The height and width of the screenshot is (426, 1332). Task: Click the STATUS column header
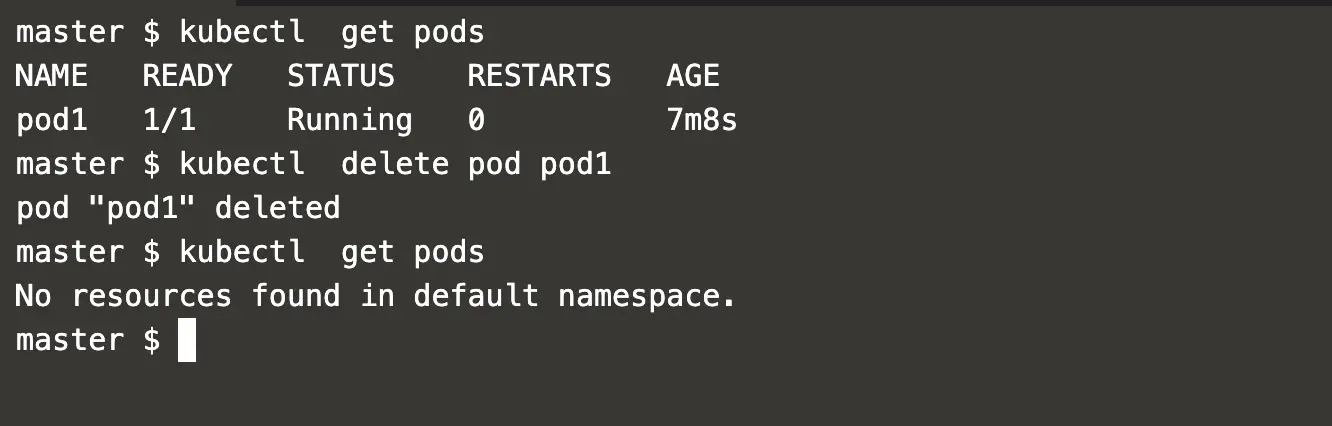[x=341, y=76]
